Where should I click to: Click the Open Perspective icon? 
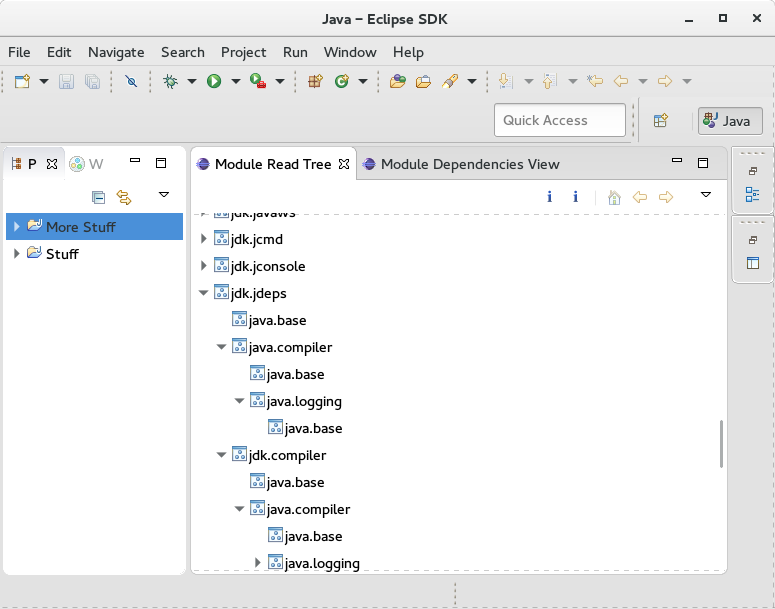[661, 120]
